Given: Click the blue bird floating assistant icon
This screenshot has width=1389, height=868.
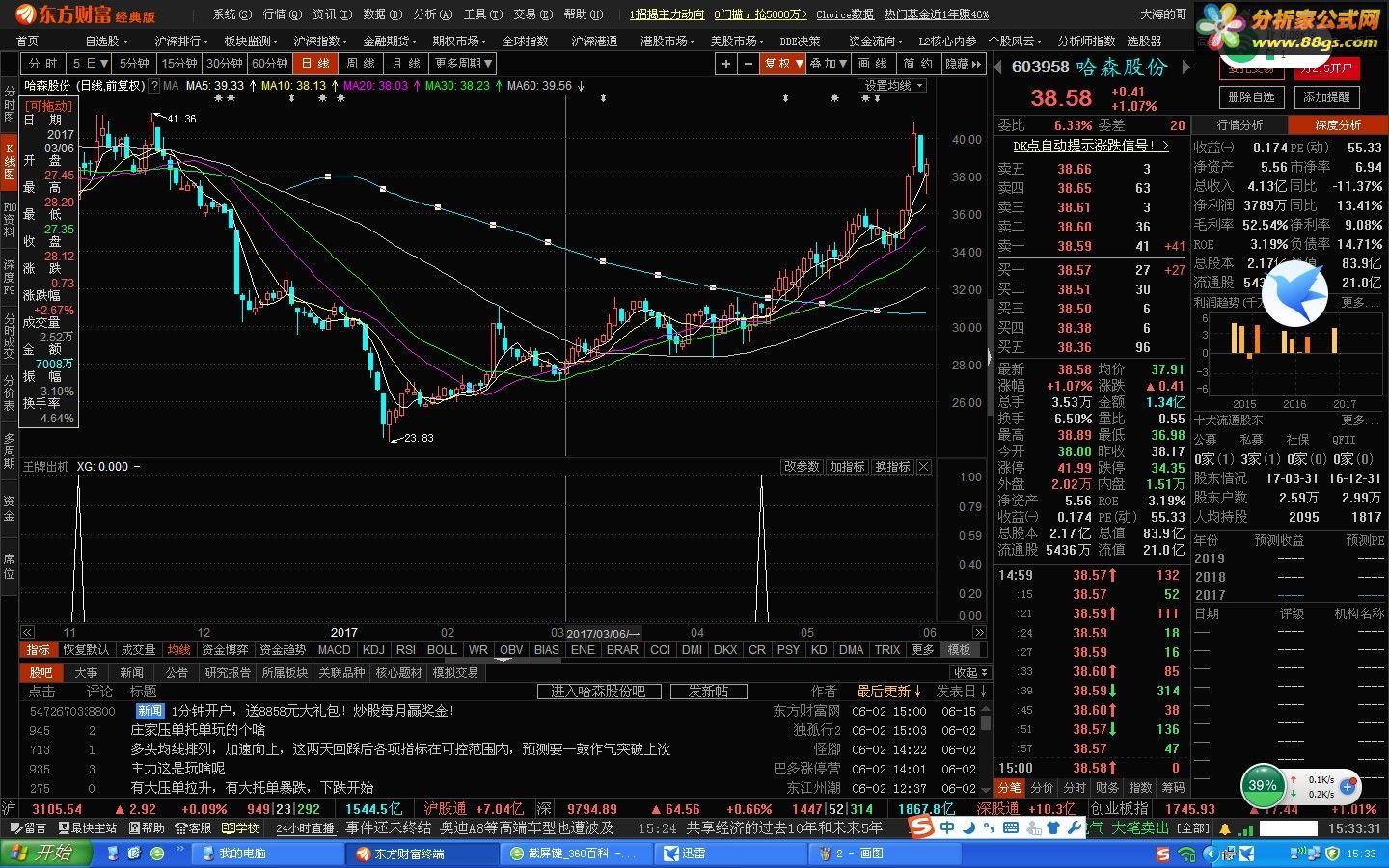Looking at the screenshot, I should tap(1294, 293).
